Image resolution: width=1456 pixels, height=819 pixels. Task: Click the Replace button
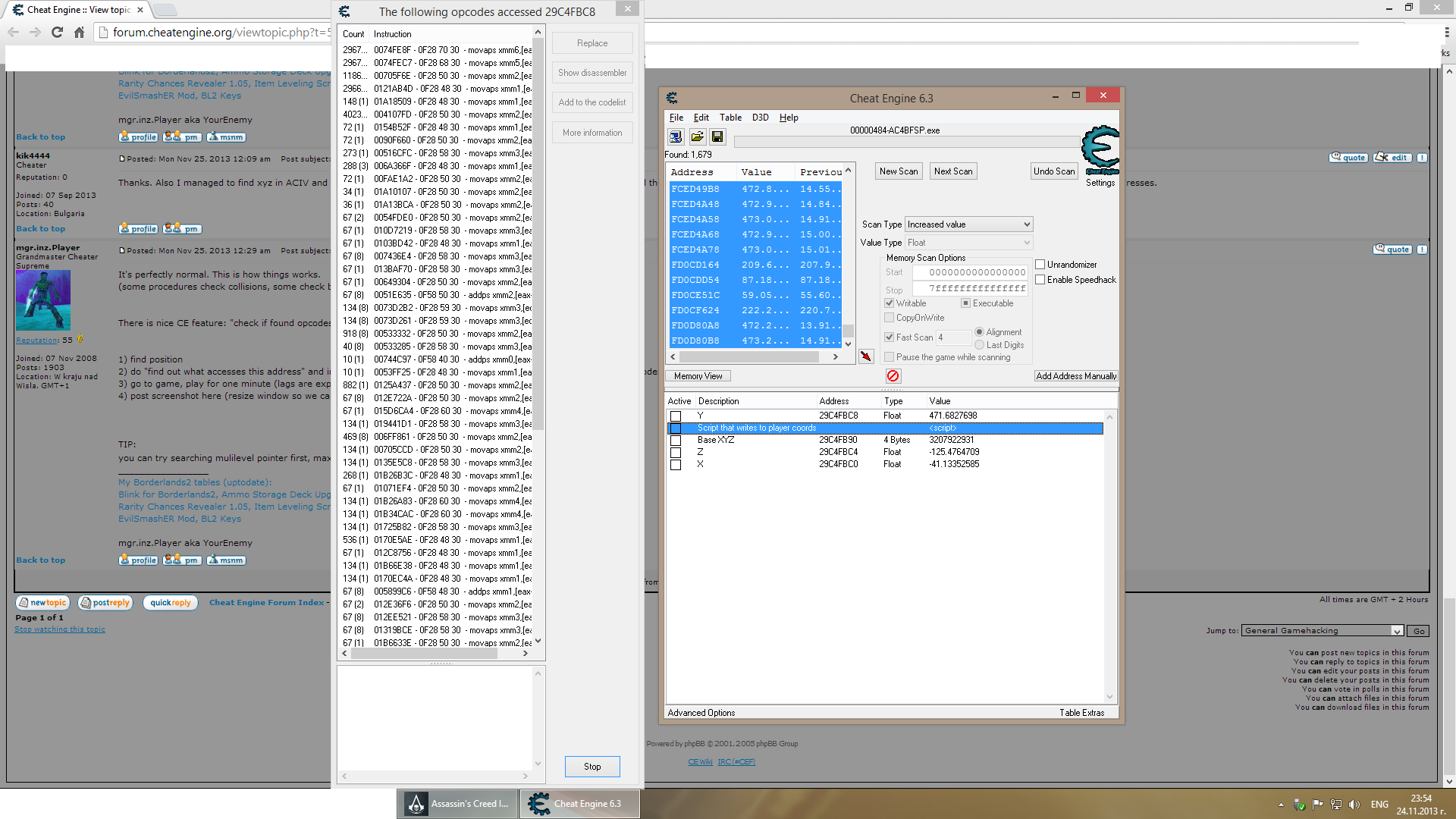(x=592, y=42)
